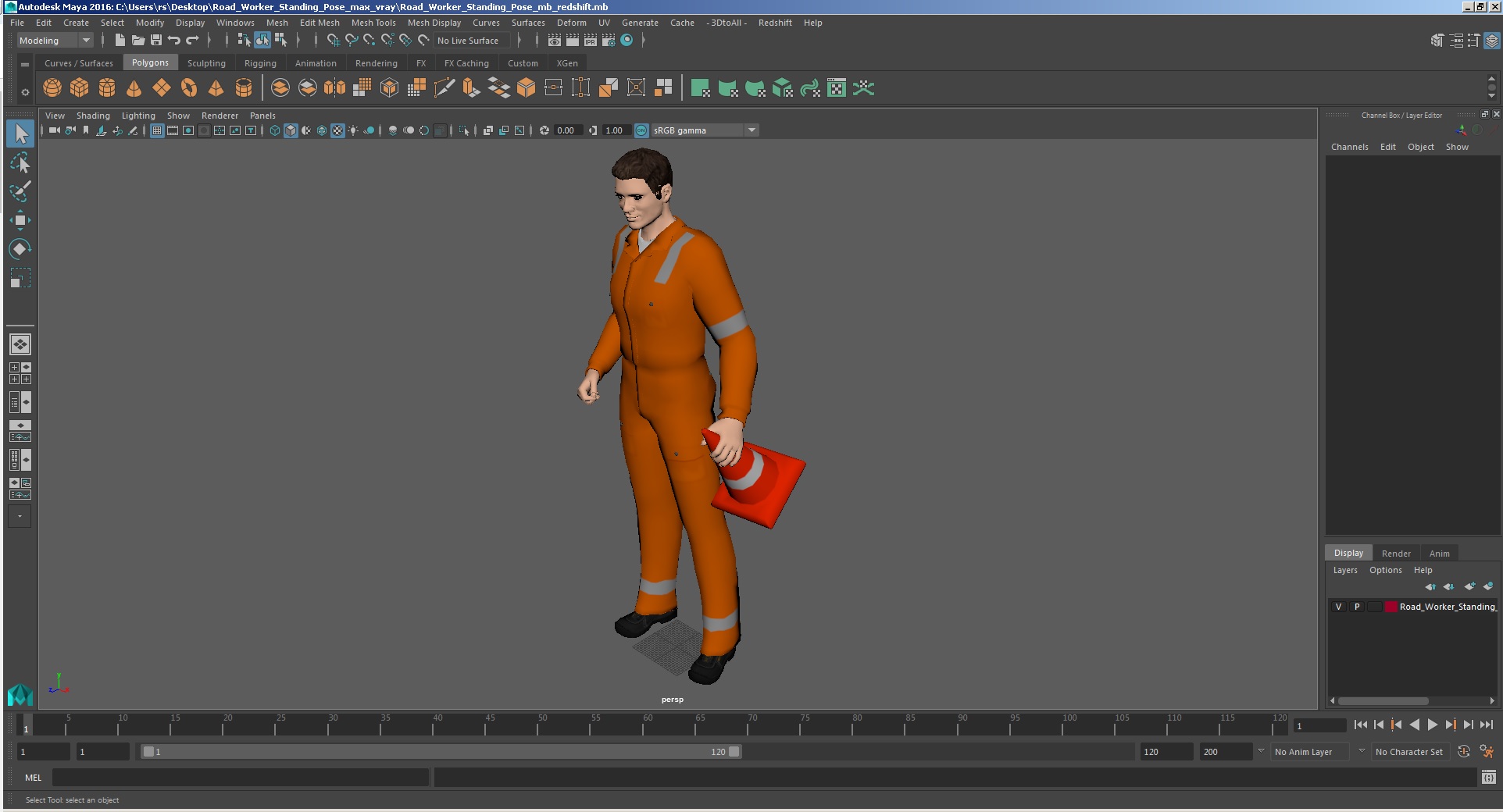Activate the Move tool
1503x812 pixels.
[20, 220]
